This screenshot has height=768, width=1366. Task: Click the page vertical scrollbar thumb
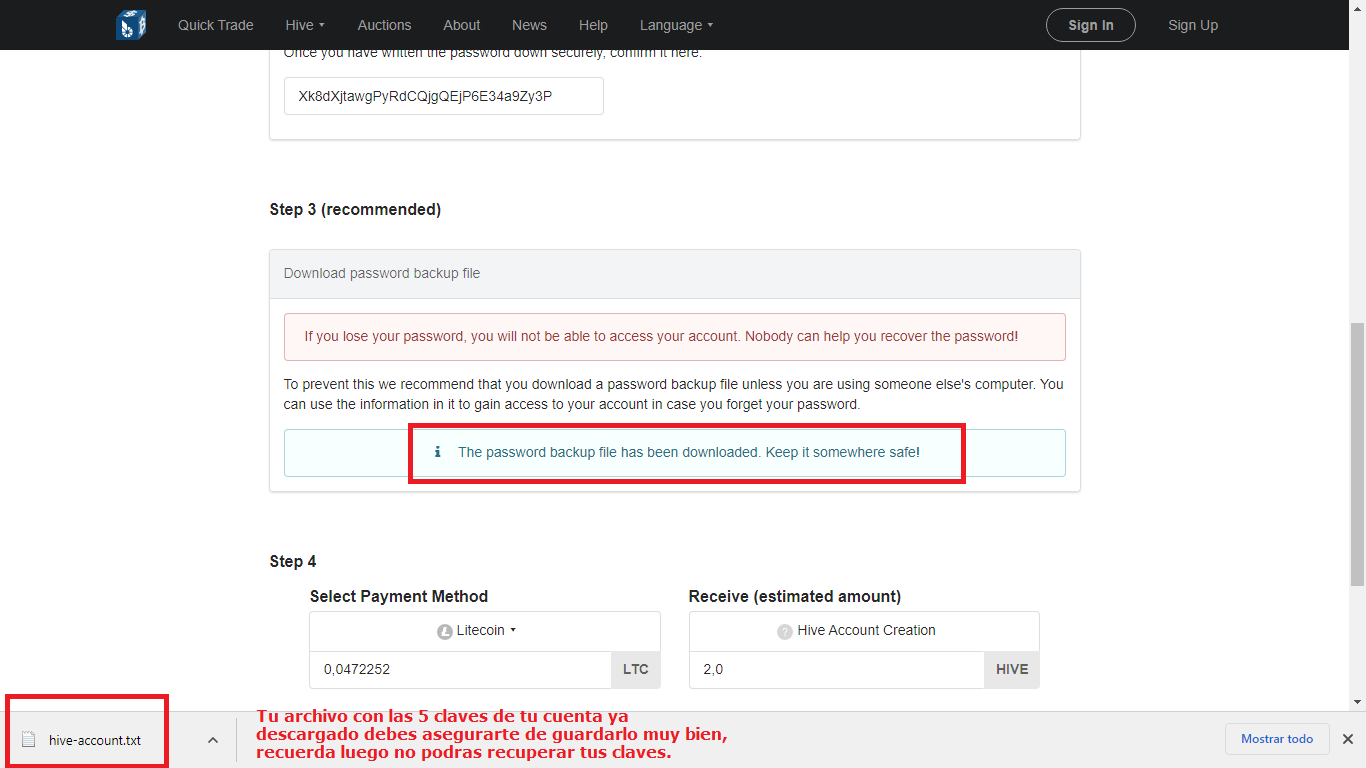pos(1357,454)
